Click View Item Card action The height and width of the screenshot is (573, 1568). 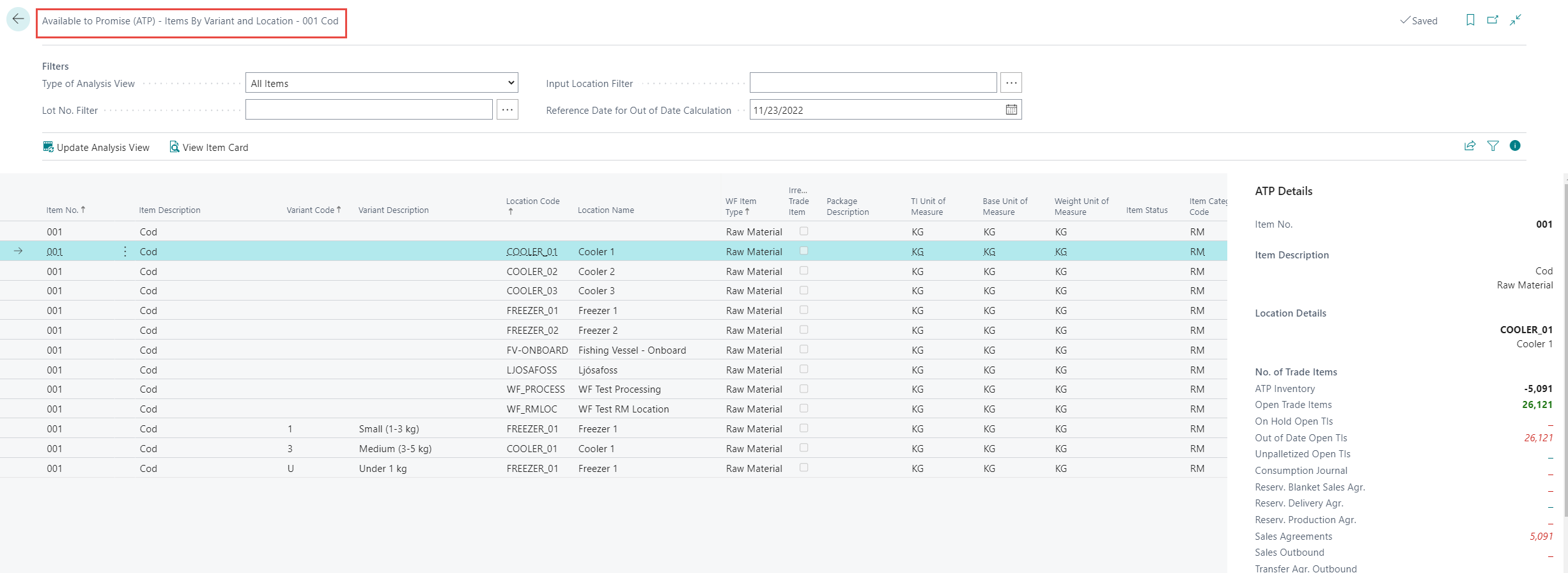pos(209,147)
